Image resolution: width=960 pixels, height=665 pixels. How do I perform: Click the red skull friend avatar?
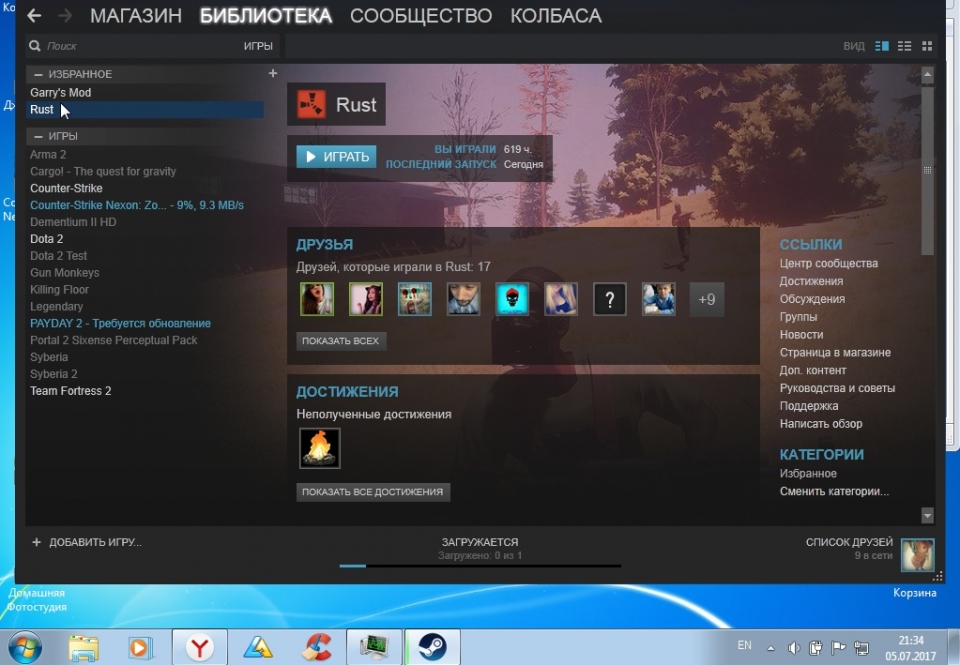point(512,299)
